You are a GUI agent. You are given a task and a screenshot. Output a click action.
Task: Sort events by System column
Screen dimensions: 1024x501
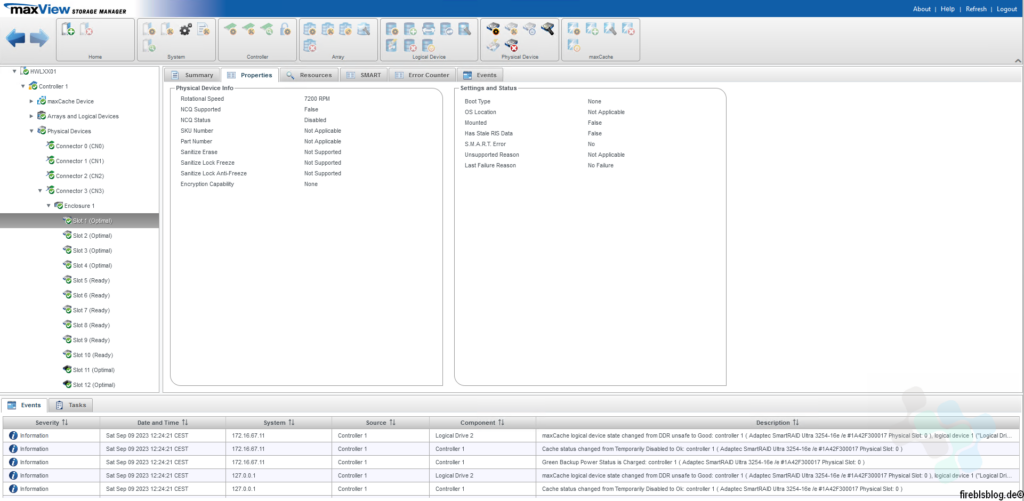(279, 423)
